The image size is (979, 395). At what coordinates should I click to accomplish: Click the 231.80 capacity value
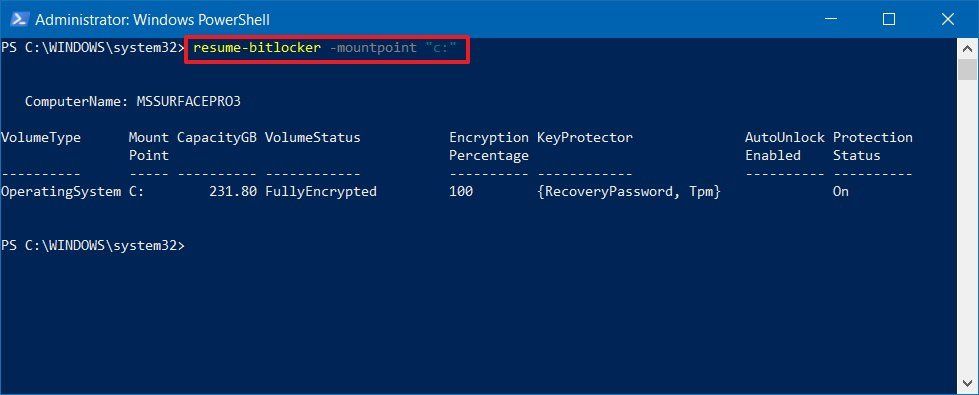coord(233,192)
